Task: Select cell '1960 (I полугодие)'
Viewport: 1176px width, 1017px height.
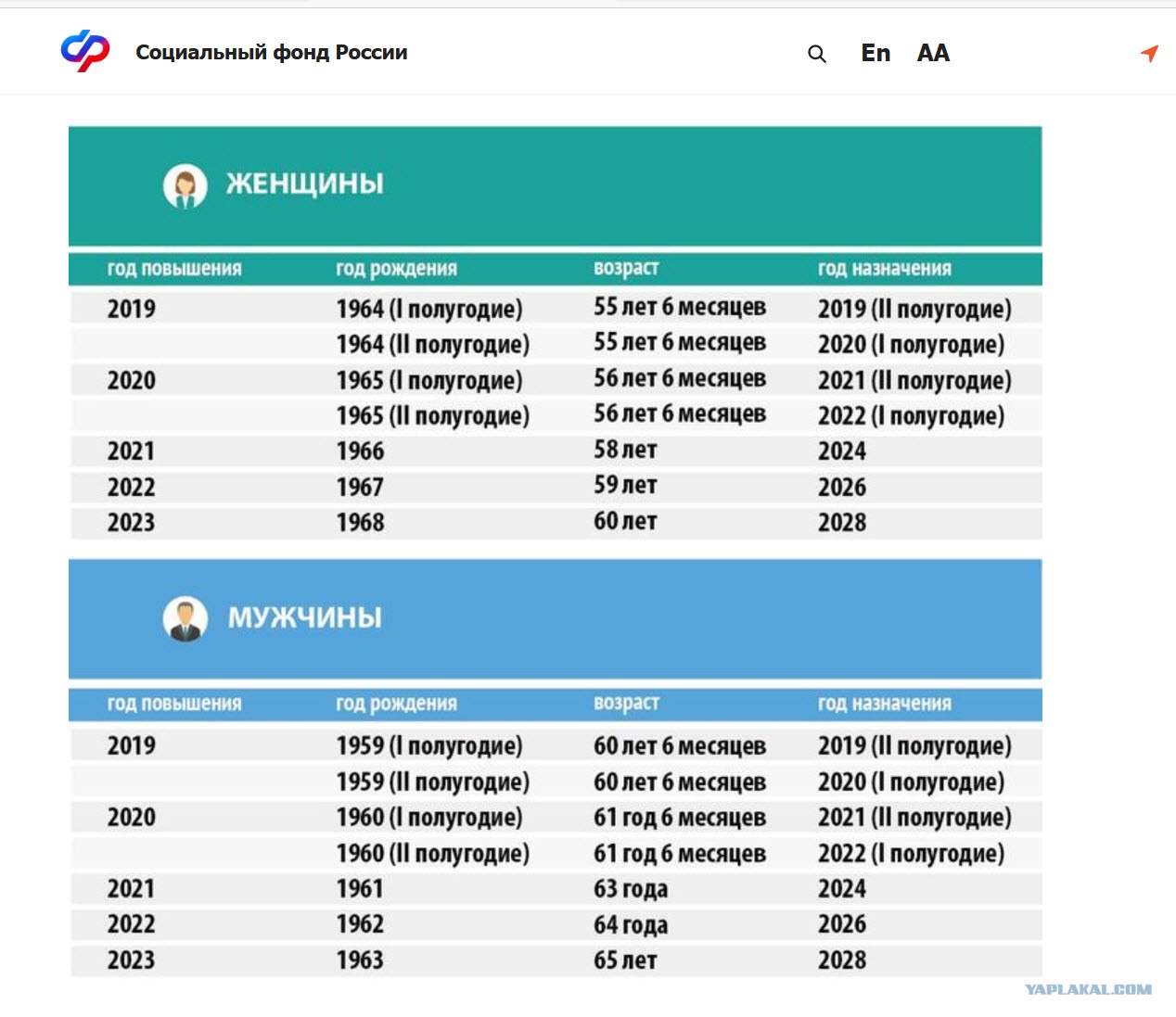Action: 429,817
